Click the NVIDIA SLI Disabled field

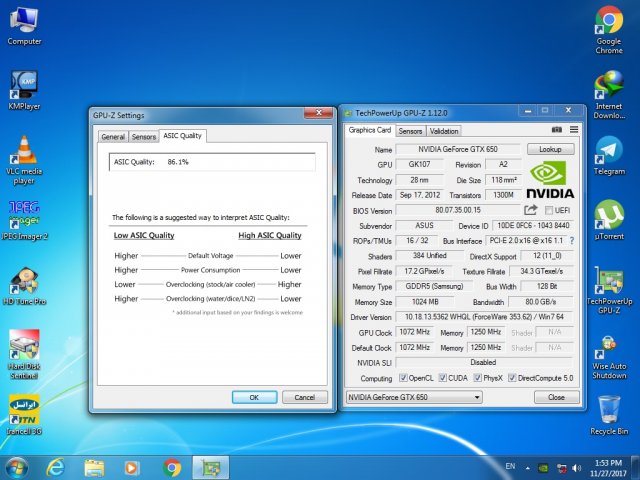click(484, 362)
